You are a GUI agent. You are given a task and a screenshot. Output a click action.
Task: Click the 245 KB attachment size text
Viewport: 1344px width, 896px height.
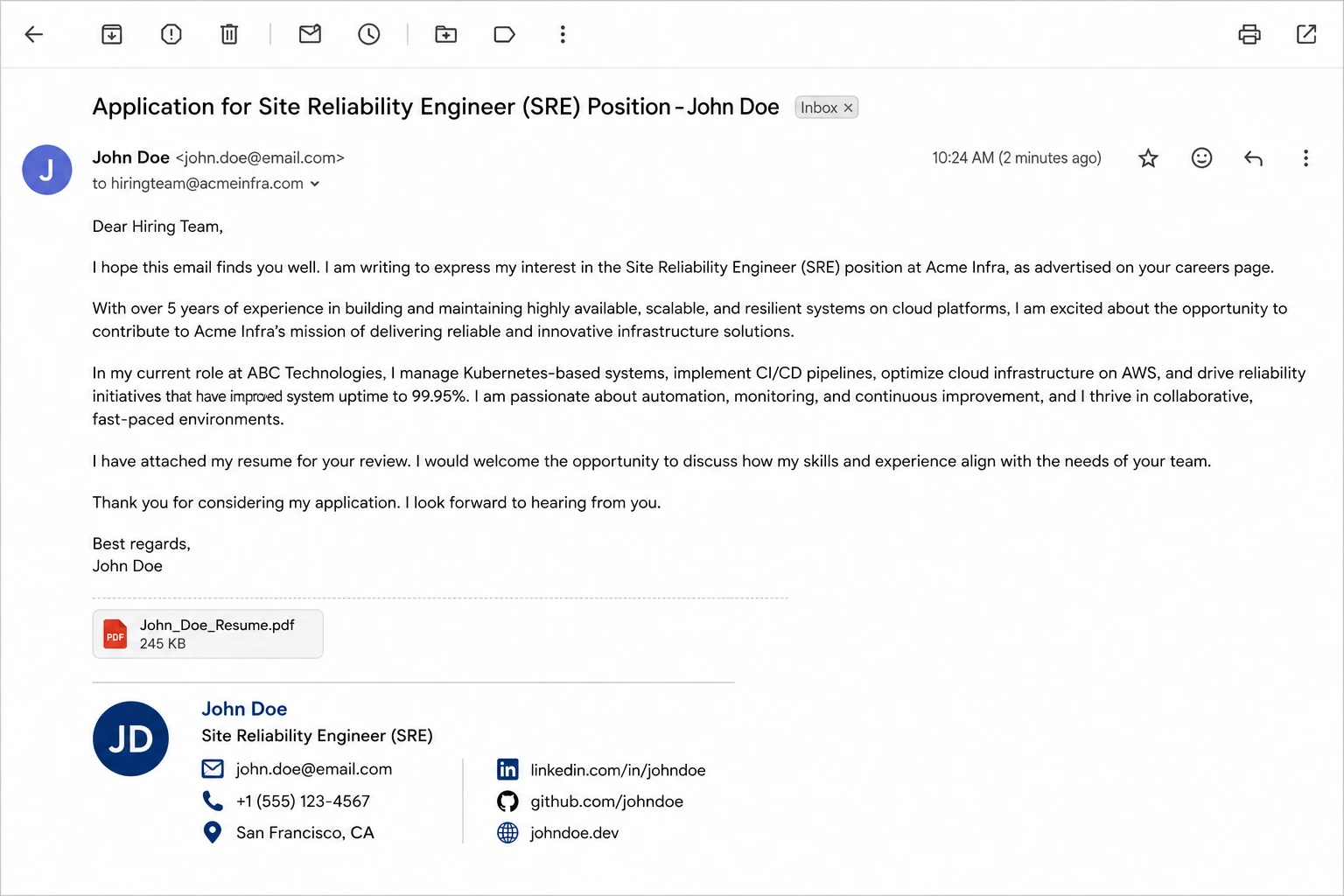(163, 644)
